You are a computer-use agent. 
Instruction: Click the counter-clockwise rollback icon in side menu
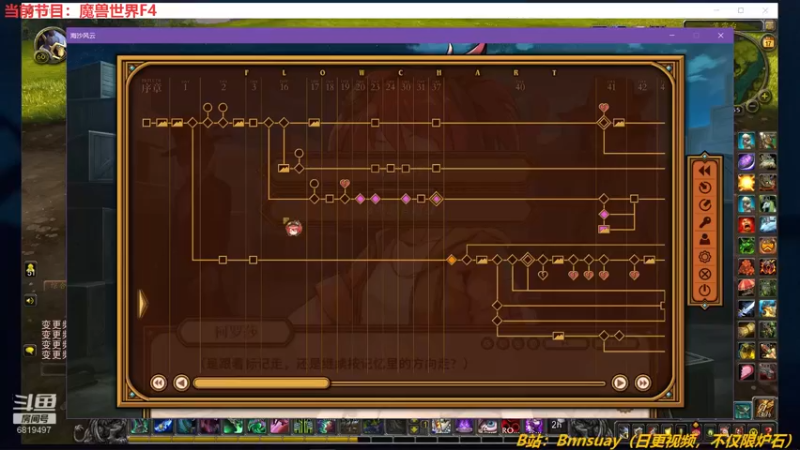click(x=705, y=188)
